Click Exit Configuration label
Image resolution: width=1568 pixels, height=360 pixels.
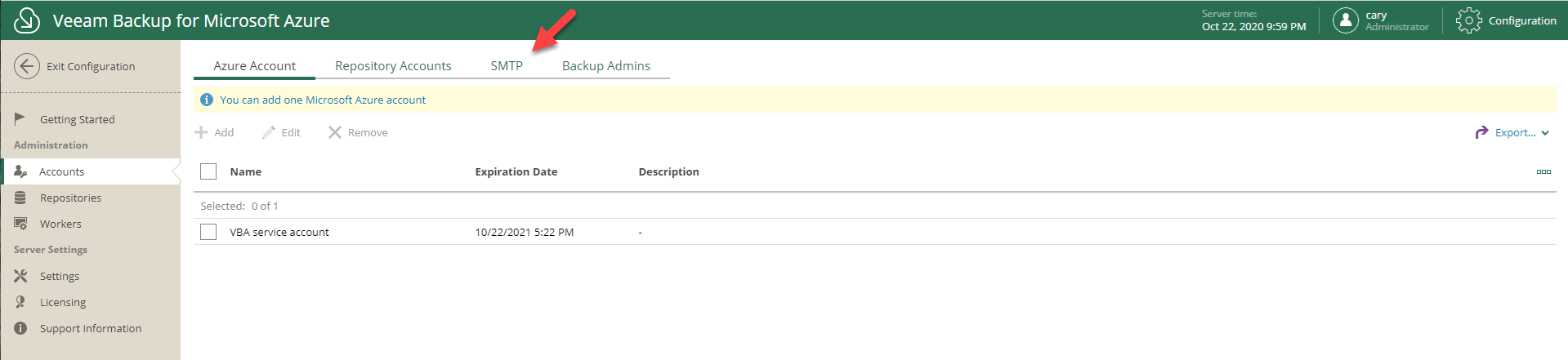[91, 66]
